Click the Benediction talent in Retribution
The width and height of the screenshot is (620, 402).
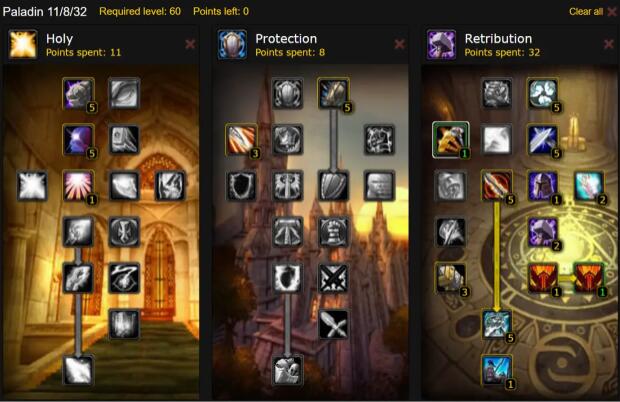(543, 94)
